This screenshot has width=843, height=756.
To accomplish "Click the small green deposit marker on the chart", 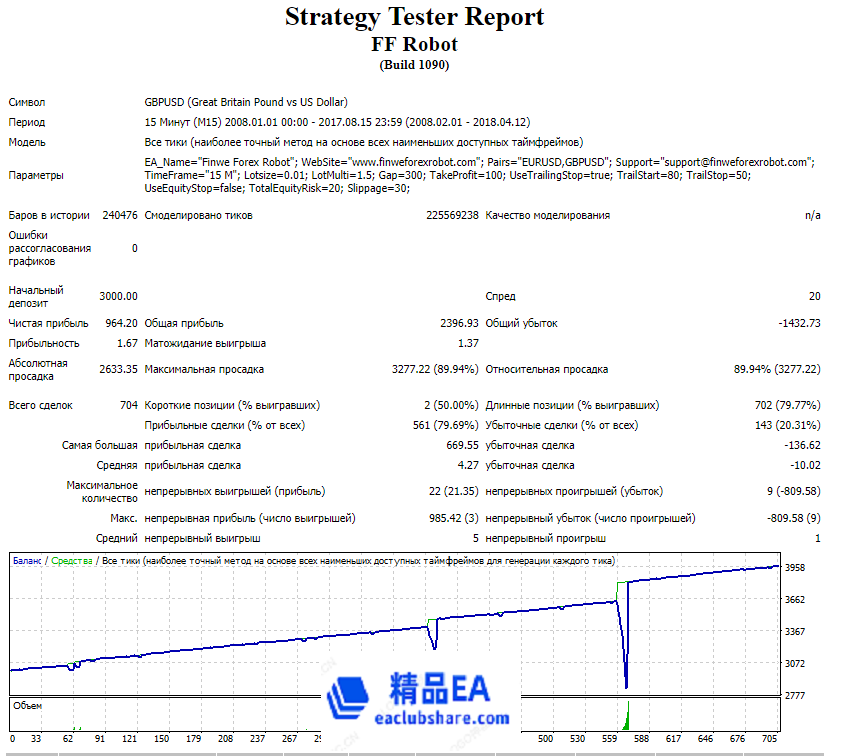I will 10,671.
